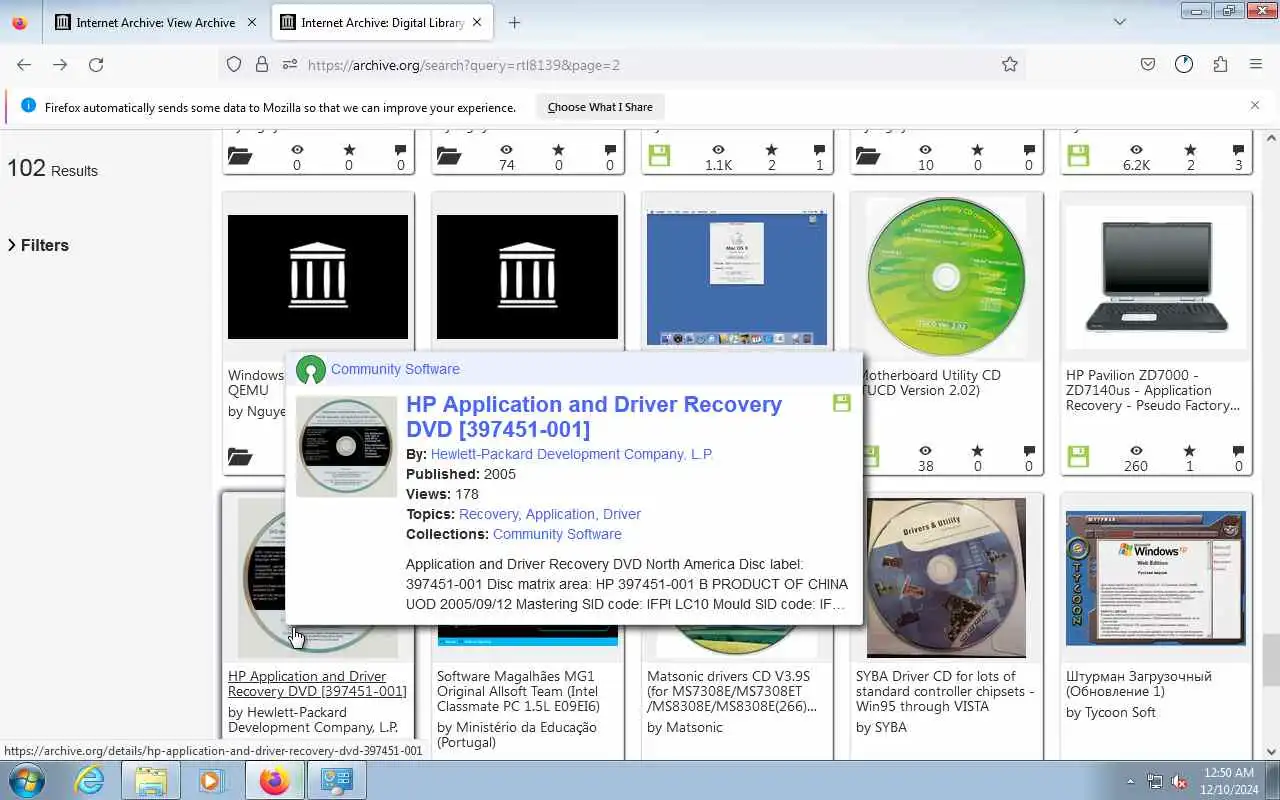This screenshot has width=1280, height=800.
Task: View site security via padlock icon
Action: click(x=262, y=64)
